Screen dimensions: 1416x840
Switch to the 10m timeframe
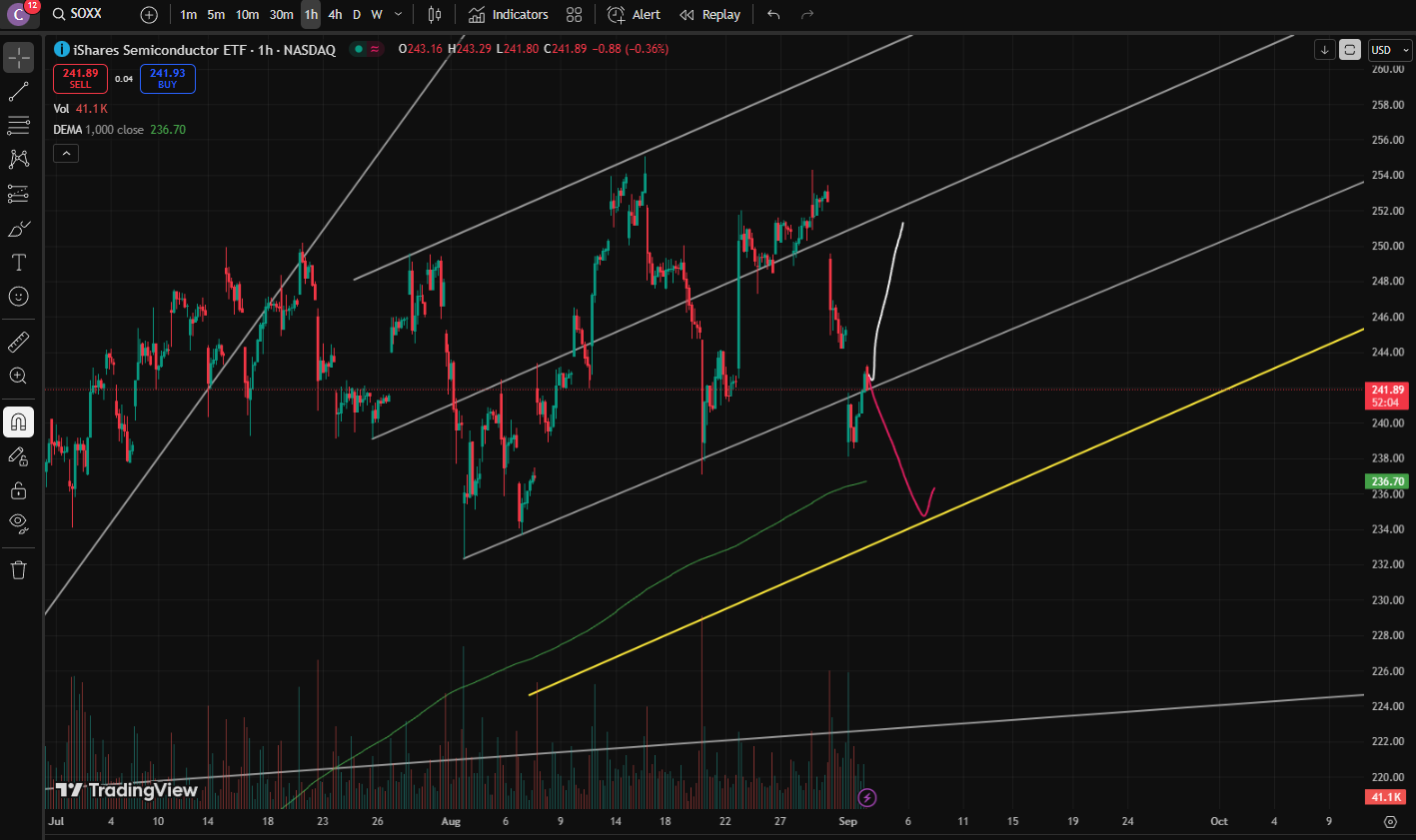point(247,15)
